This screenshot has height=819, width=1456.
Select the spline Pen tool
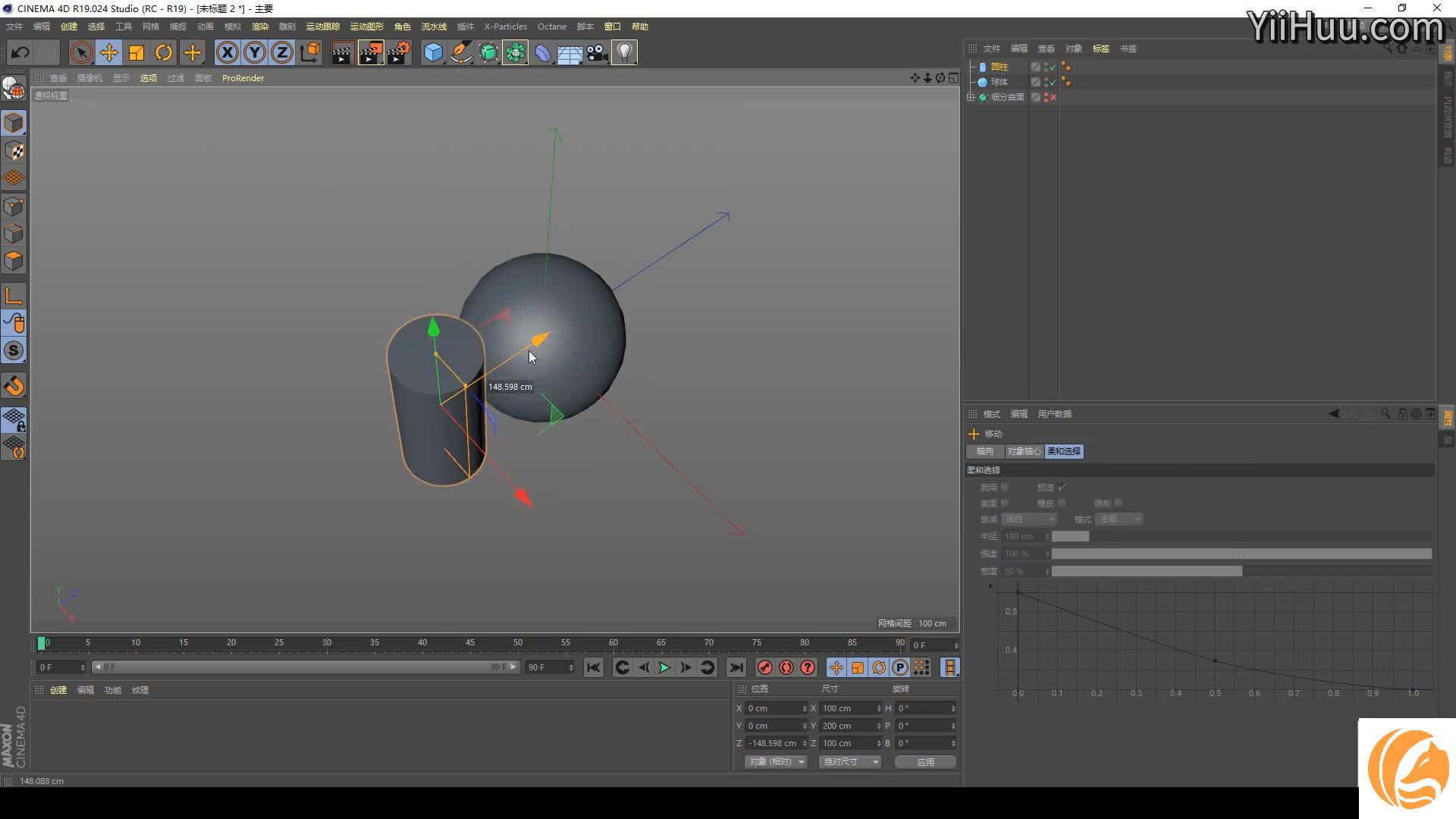[x=460, y=52]
